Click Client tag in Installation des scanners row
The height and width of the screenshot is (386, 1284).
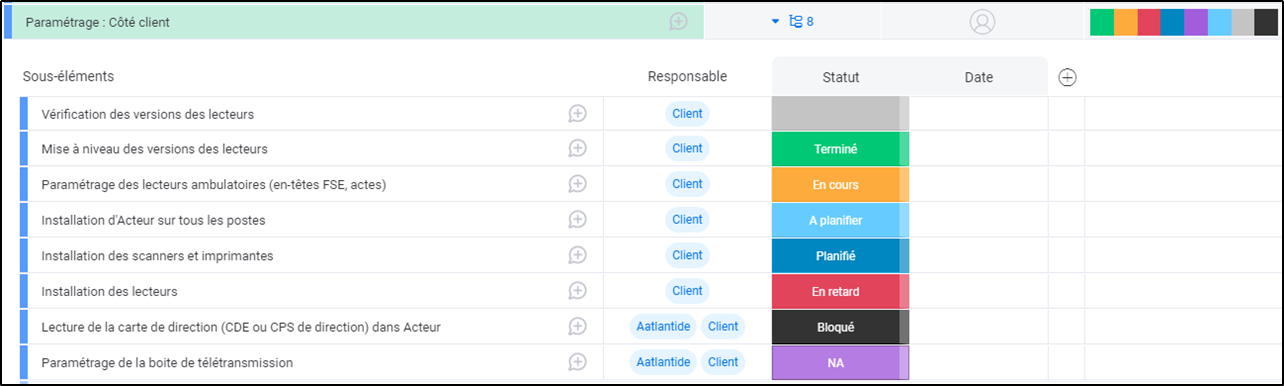[x=687, y=256]
